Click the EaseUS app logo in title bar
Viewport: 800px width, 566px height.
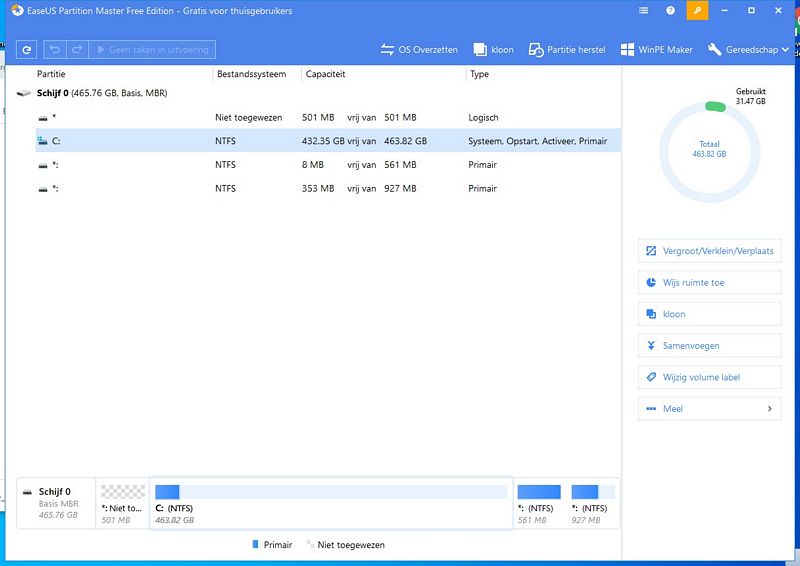click(x=17, y=10)
